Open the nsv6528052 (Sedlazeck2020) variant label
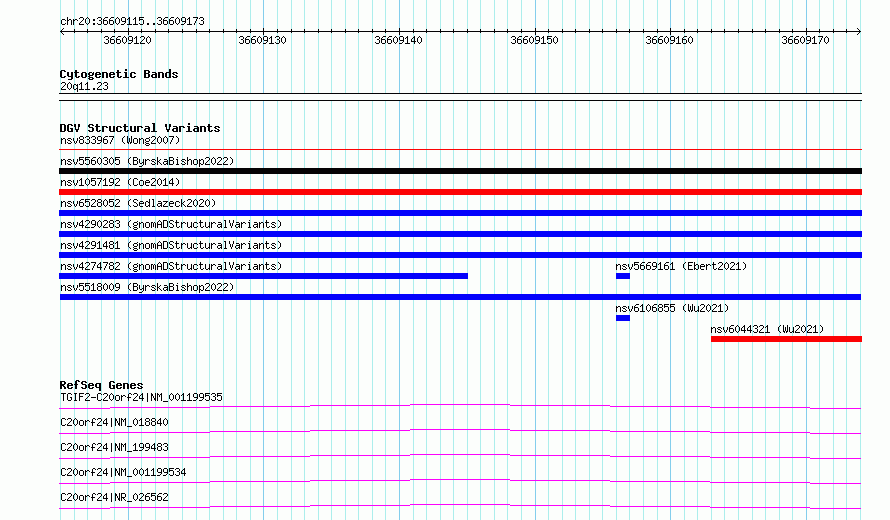The image size is (890, 520). tap(138, 203)
